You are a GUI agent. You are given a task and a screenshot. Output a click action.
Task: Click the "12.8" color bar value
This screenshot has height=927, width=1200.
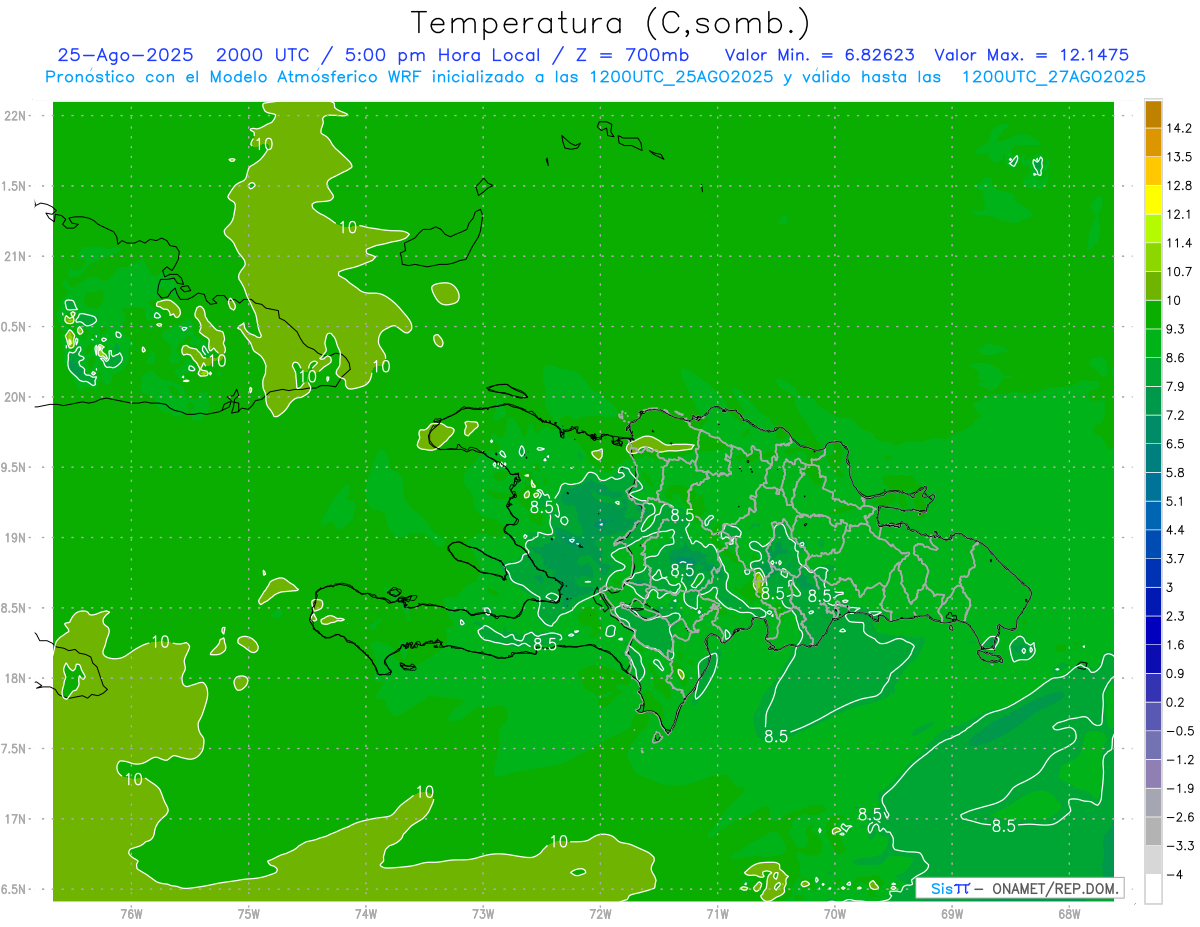(x=1179, y=186)
